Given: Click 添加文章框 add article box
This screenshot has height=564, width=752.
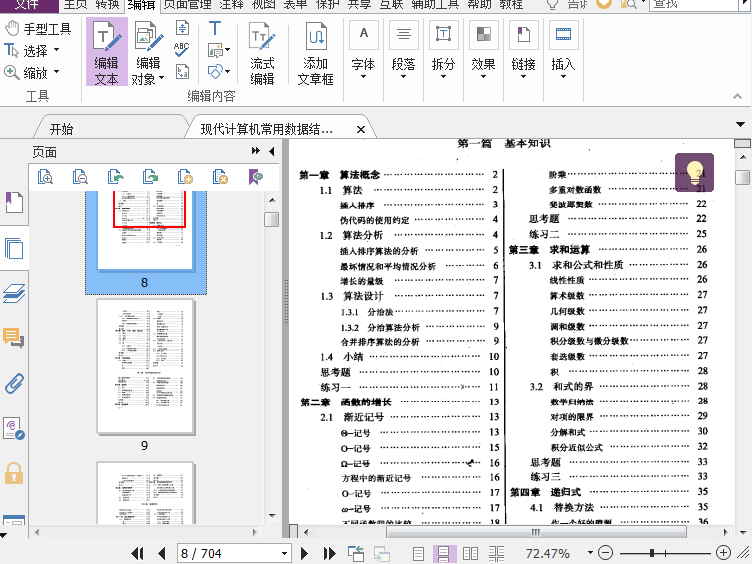Looking at the screenshot, I should (x=316, y=53).
